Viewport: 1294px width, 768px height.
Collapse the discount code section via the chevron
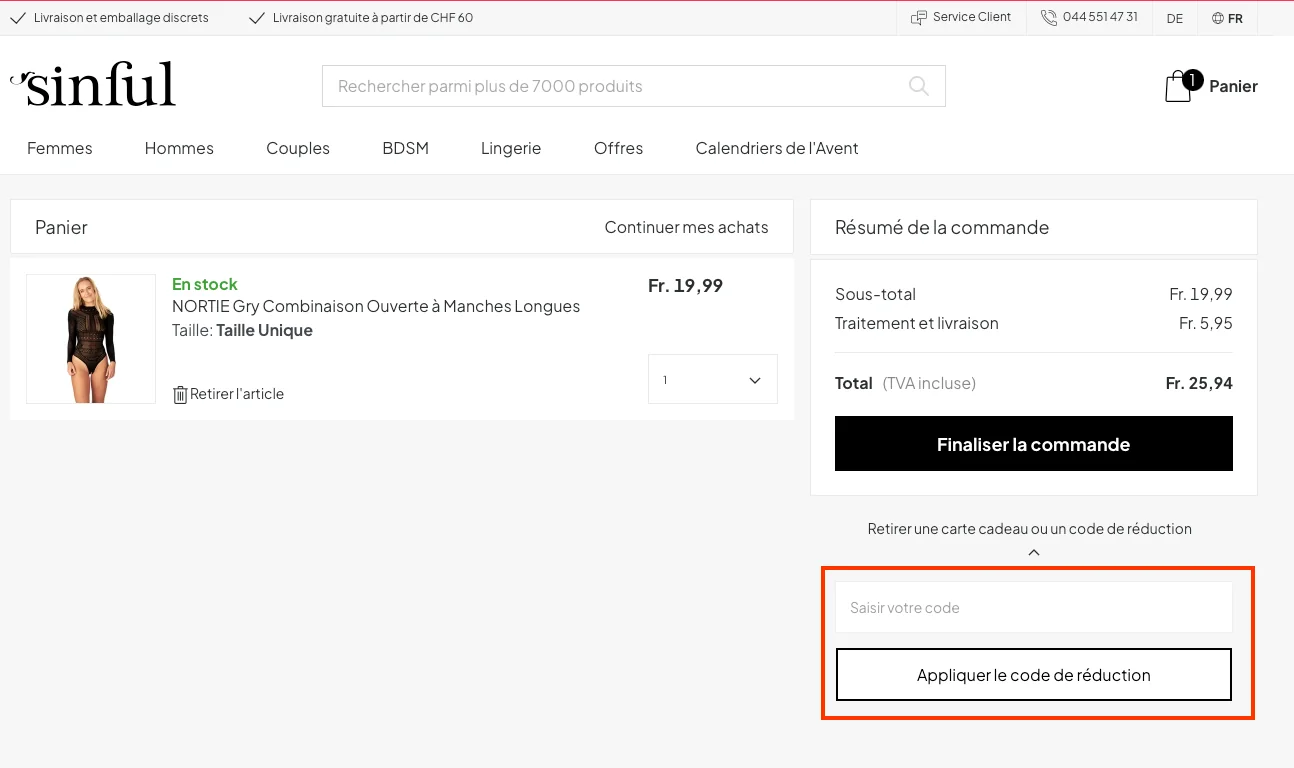pyautogui.click(x=1033, y=551)
